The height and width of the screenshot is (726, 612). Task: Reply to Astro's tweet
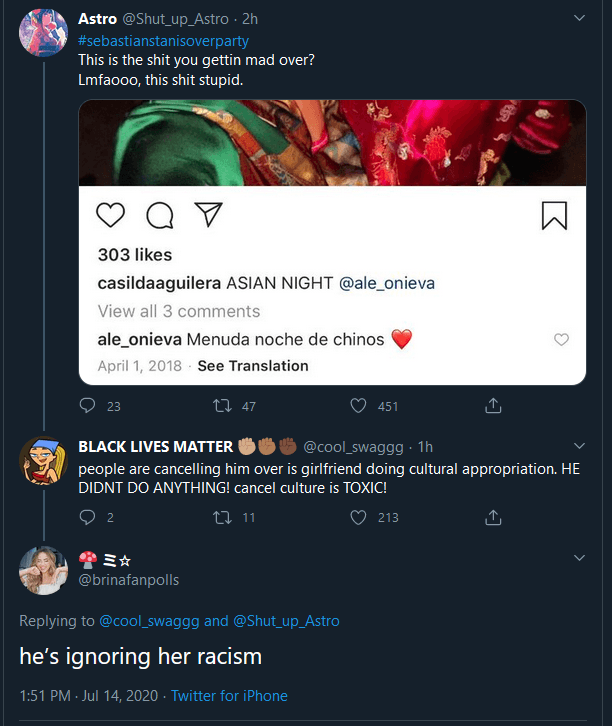pyautogui.click(x=87, y=406)
